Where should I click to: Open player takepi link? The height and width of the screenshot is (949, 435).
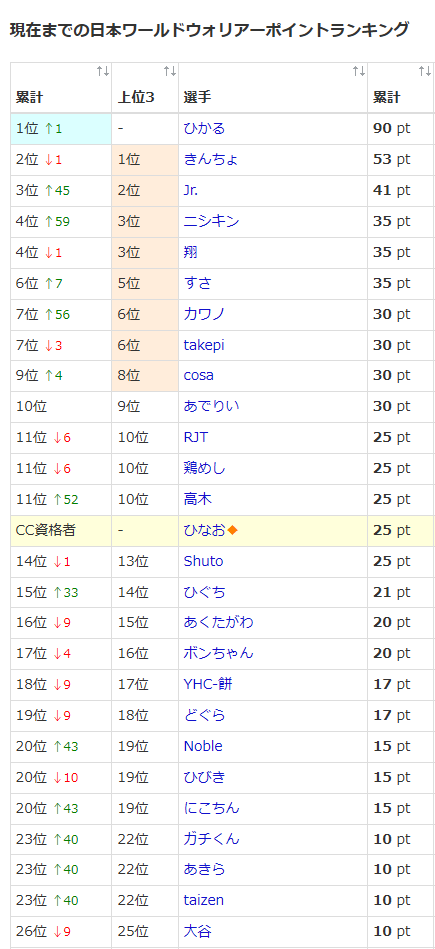tap(204, 345)
